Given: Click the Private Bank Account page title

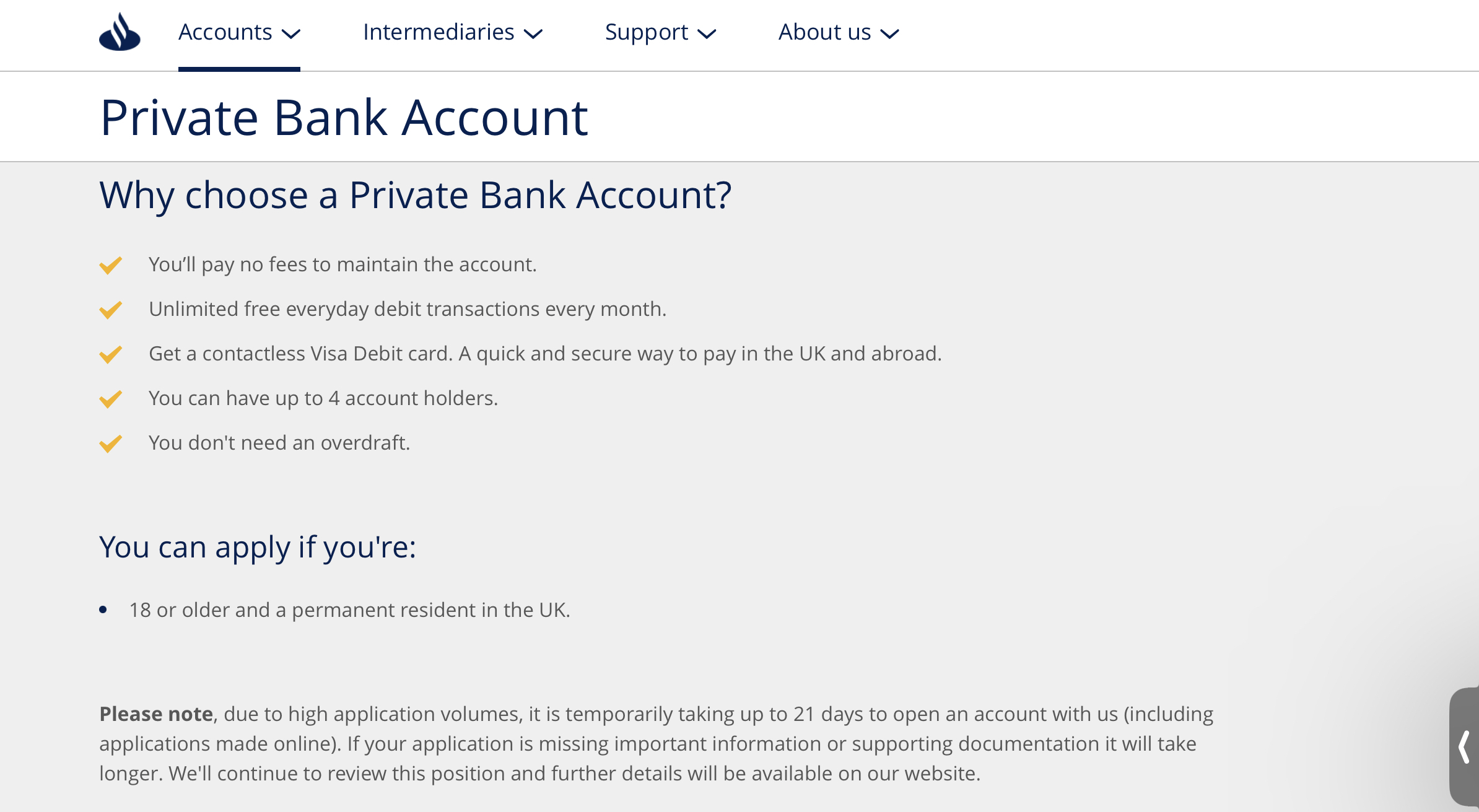Looking at the screenshot, I should pos(344,117).
